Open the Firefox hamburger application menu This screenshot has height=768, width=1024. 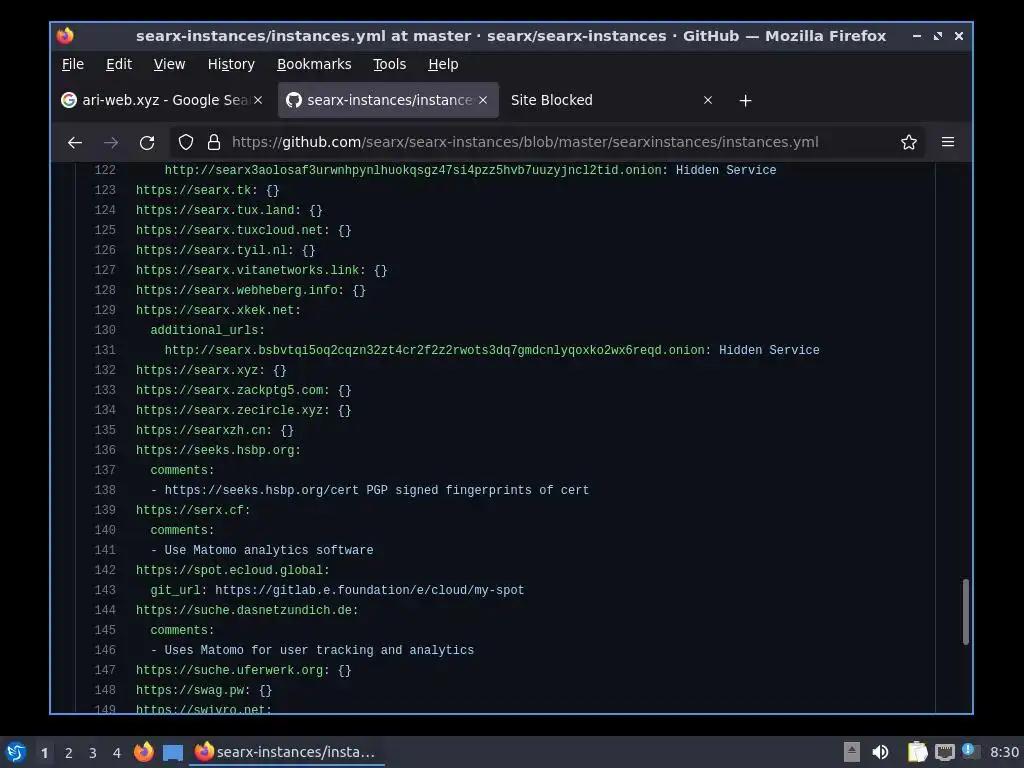[948, 142]
